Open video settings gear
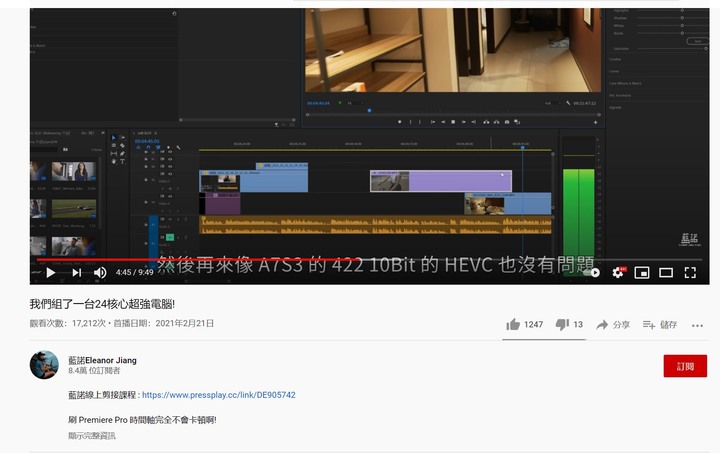 (619, 272)
